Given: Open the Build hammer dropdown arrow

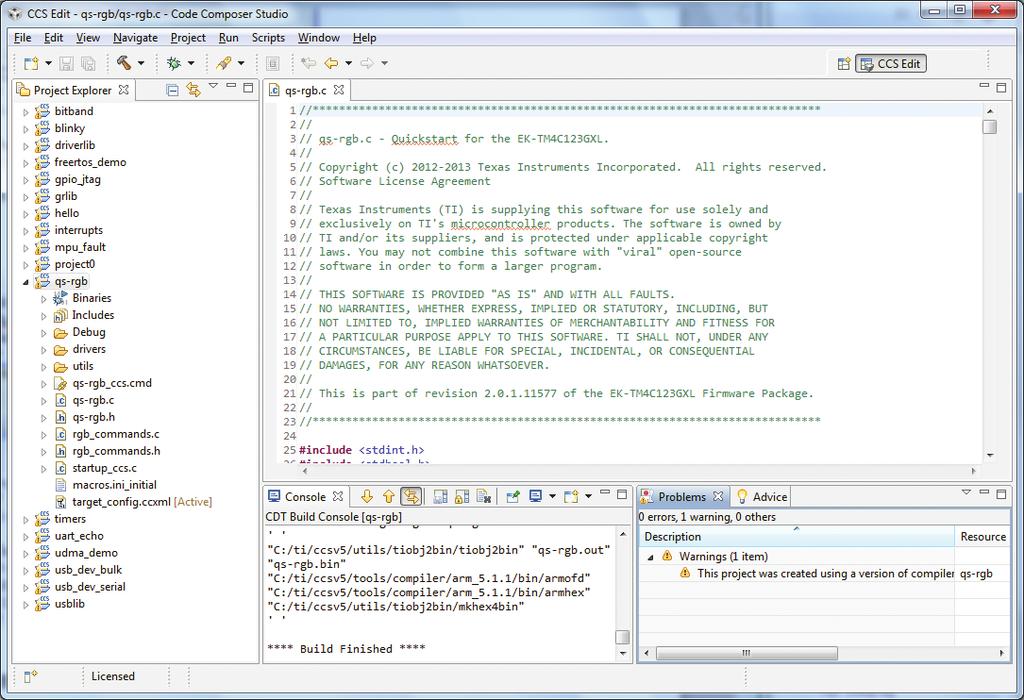Looking at the screenshot, I should click(x=140, y=63).
